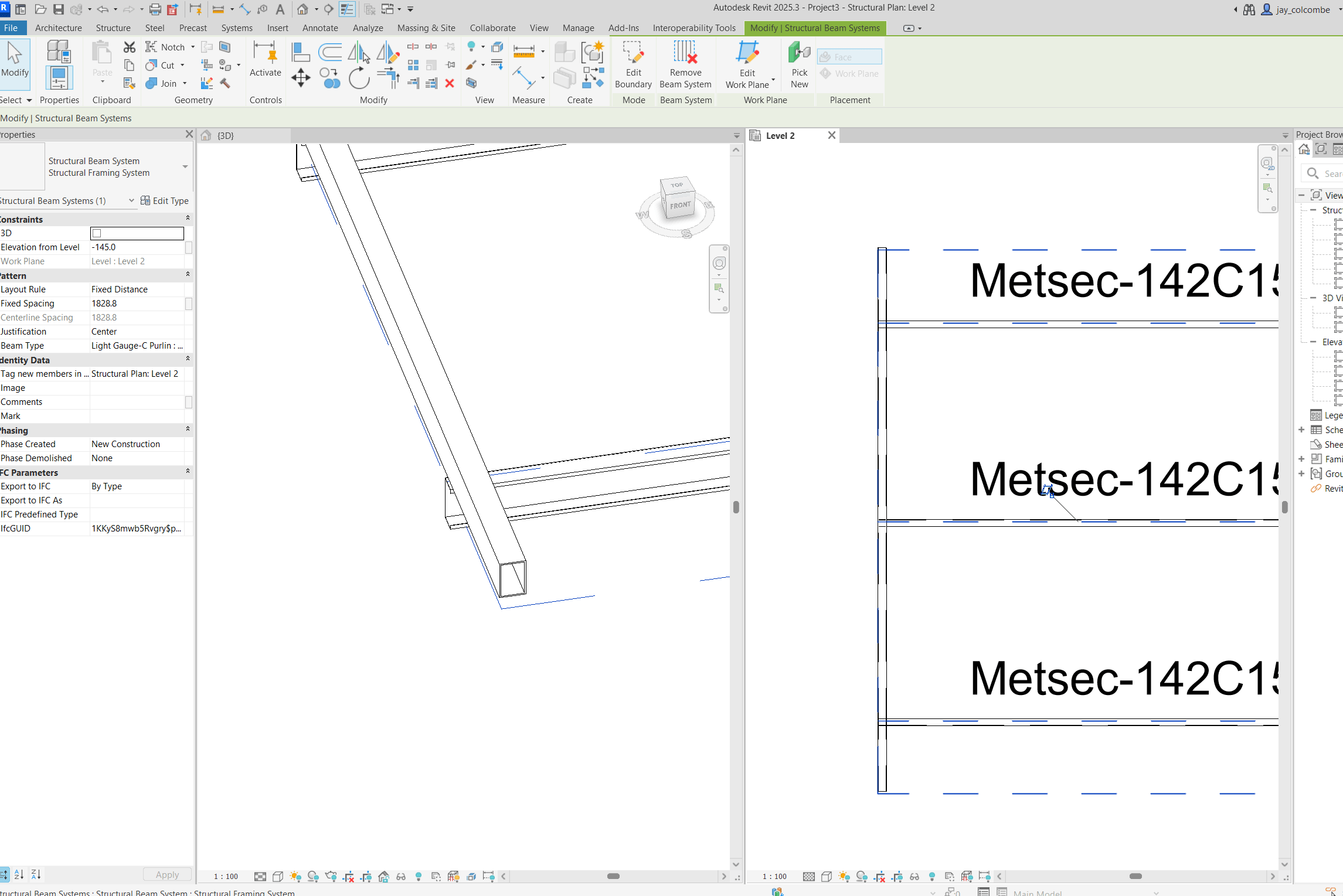Image resolution: width=1343 pixels, height=896 pixels.
Task: Select the Rotate tool
Action: click(359, 78)
